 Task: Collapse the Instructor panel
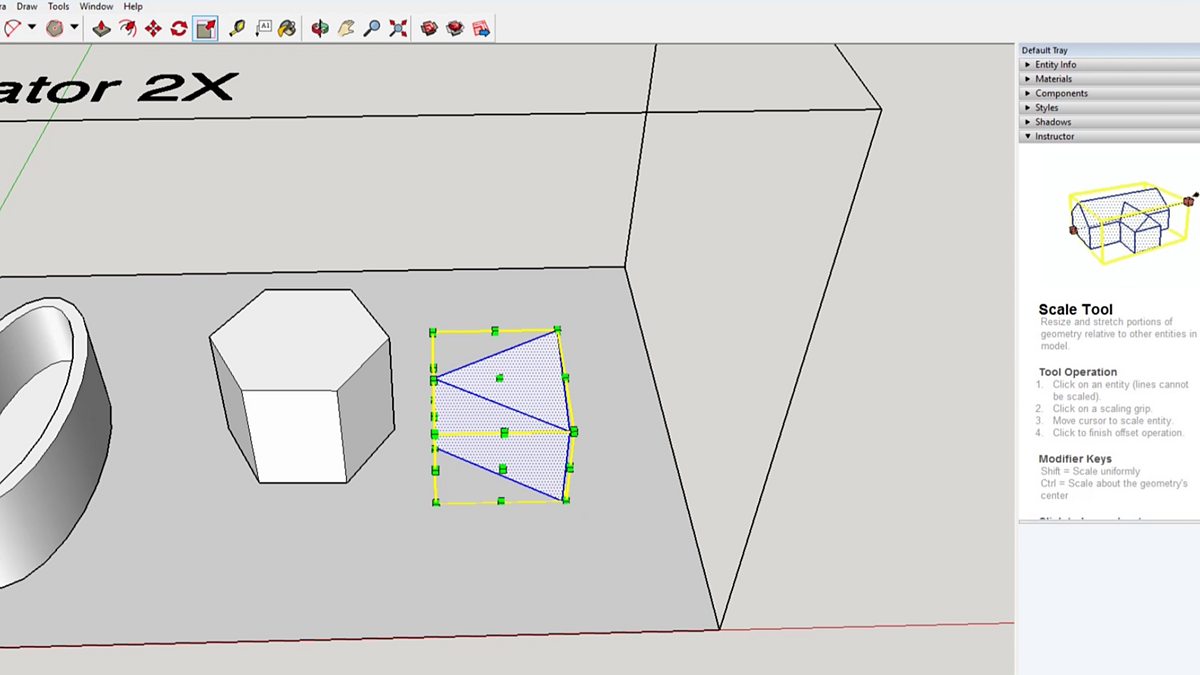point(1054,136)
